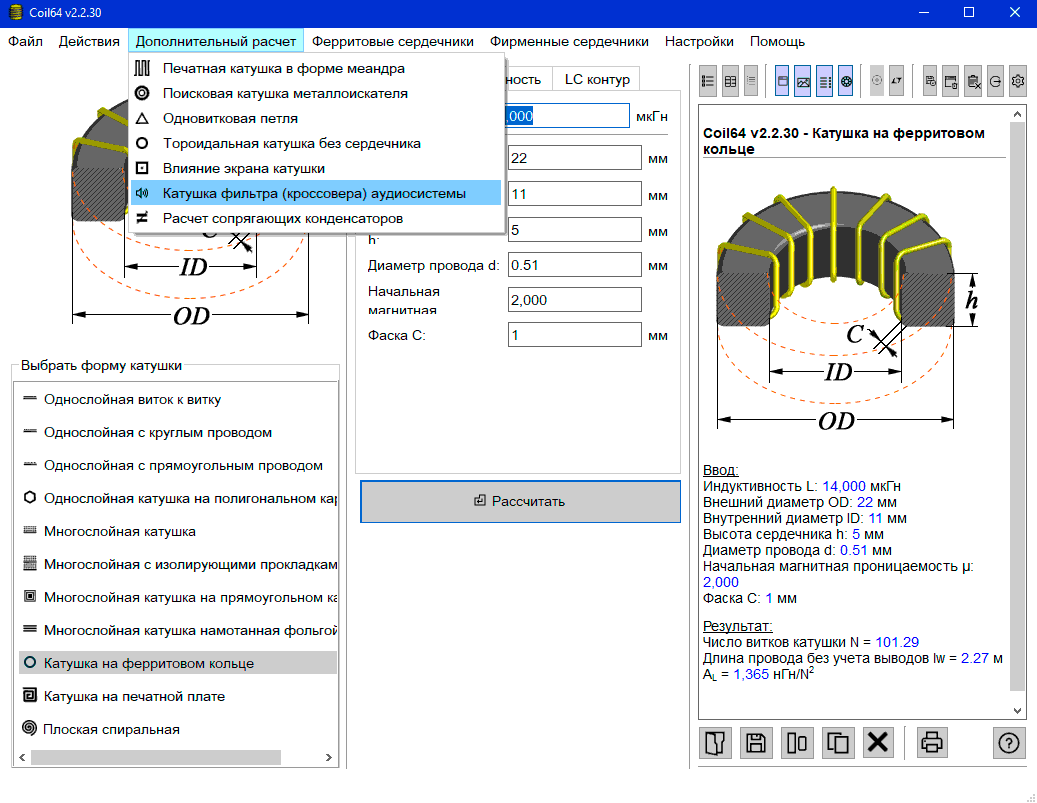Click the LT icon in results toolbar
Viewport: 1037px width, 803px height.
pyautogui.click(x=897, y=81)
